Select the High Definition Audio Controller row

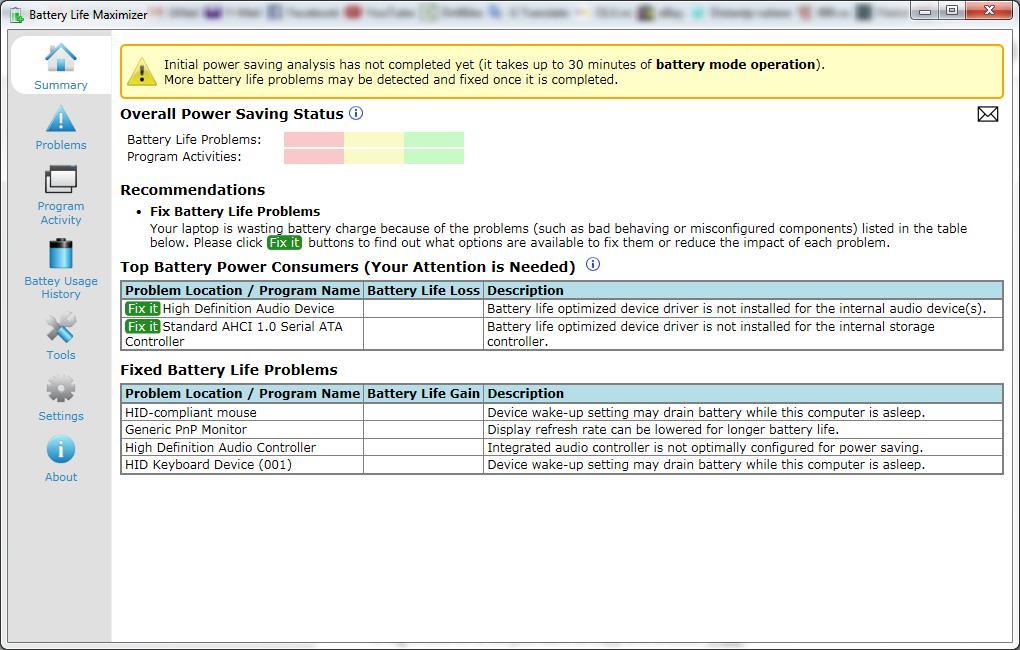click(561, 447)
